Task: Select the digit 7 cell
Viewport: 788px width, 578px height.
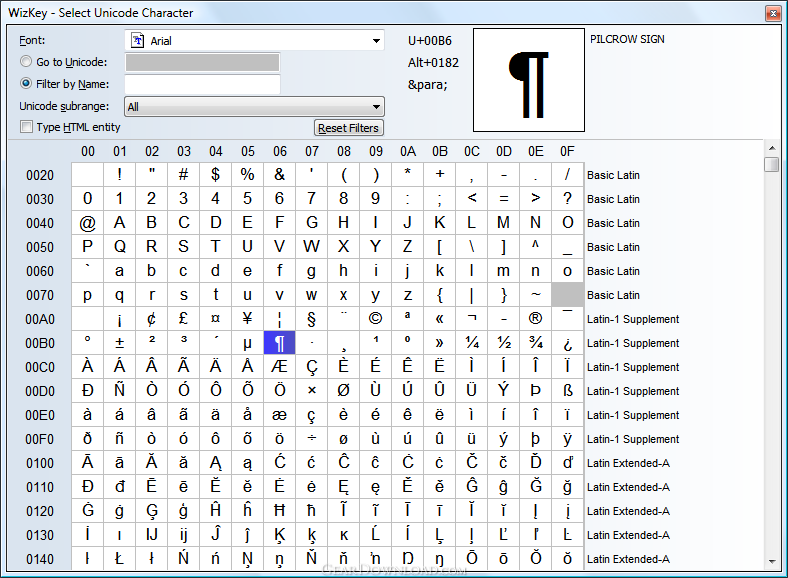Action: coord(312,199)
